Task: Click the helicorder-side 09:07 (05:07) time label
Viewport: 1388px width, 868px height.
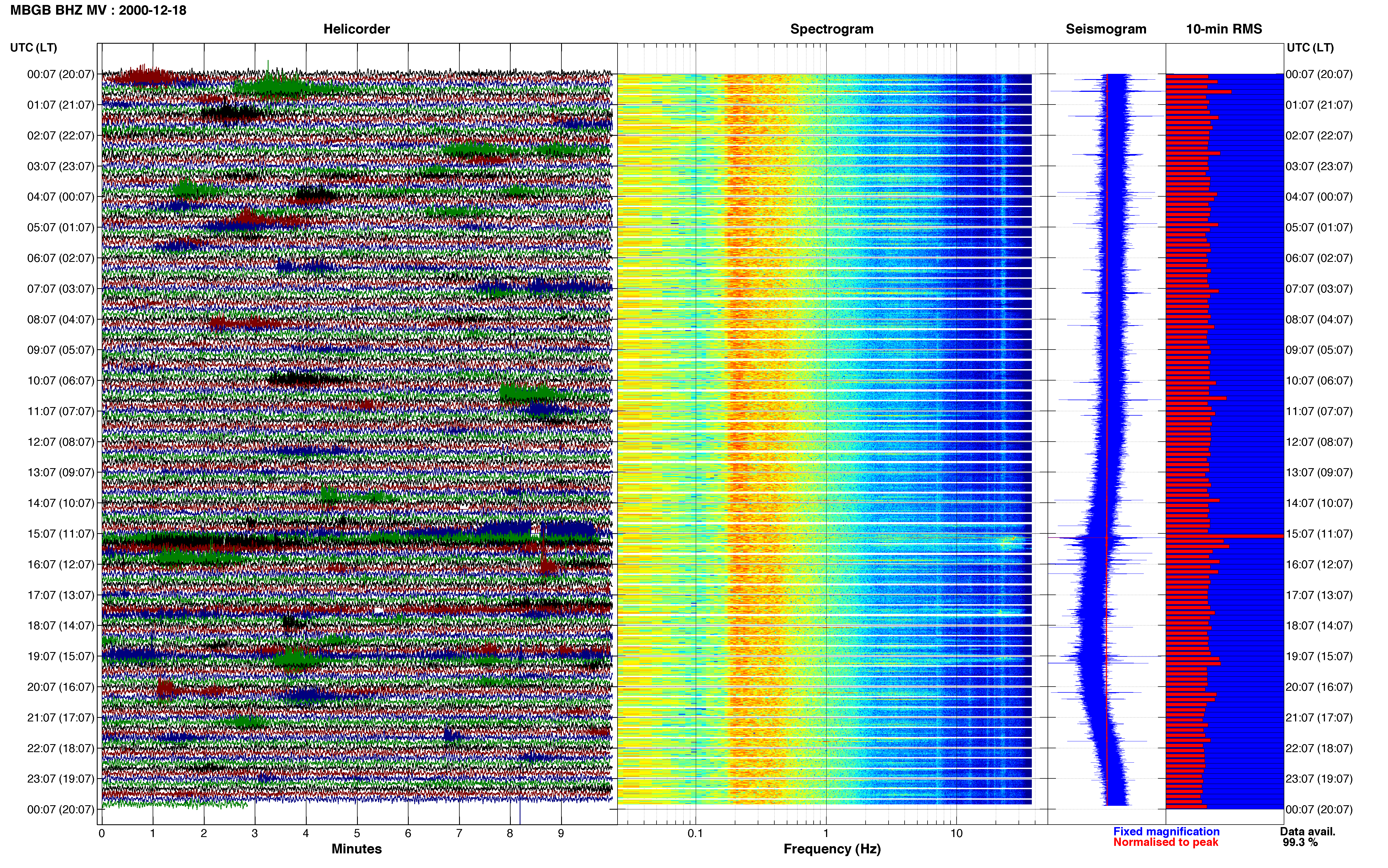Action: click(61, 350)
